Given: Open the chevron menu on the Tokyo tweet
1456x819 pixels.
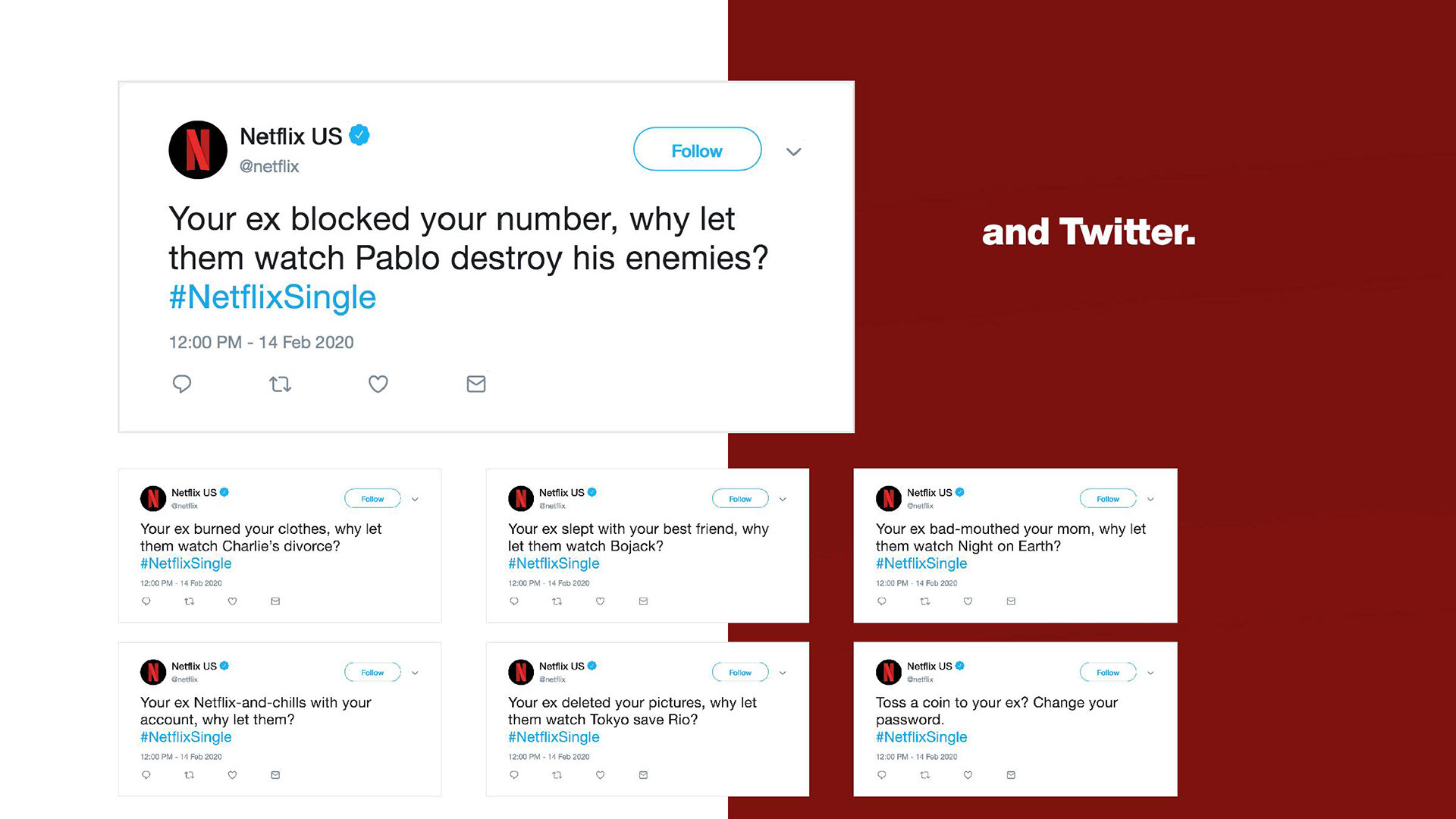Looking at the screenshot, I should pos(783,673).
